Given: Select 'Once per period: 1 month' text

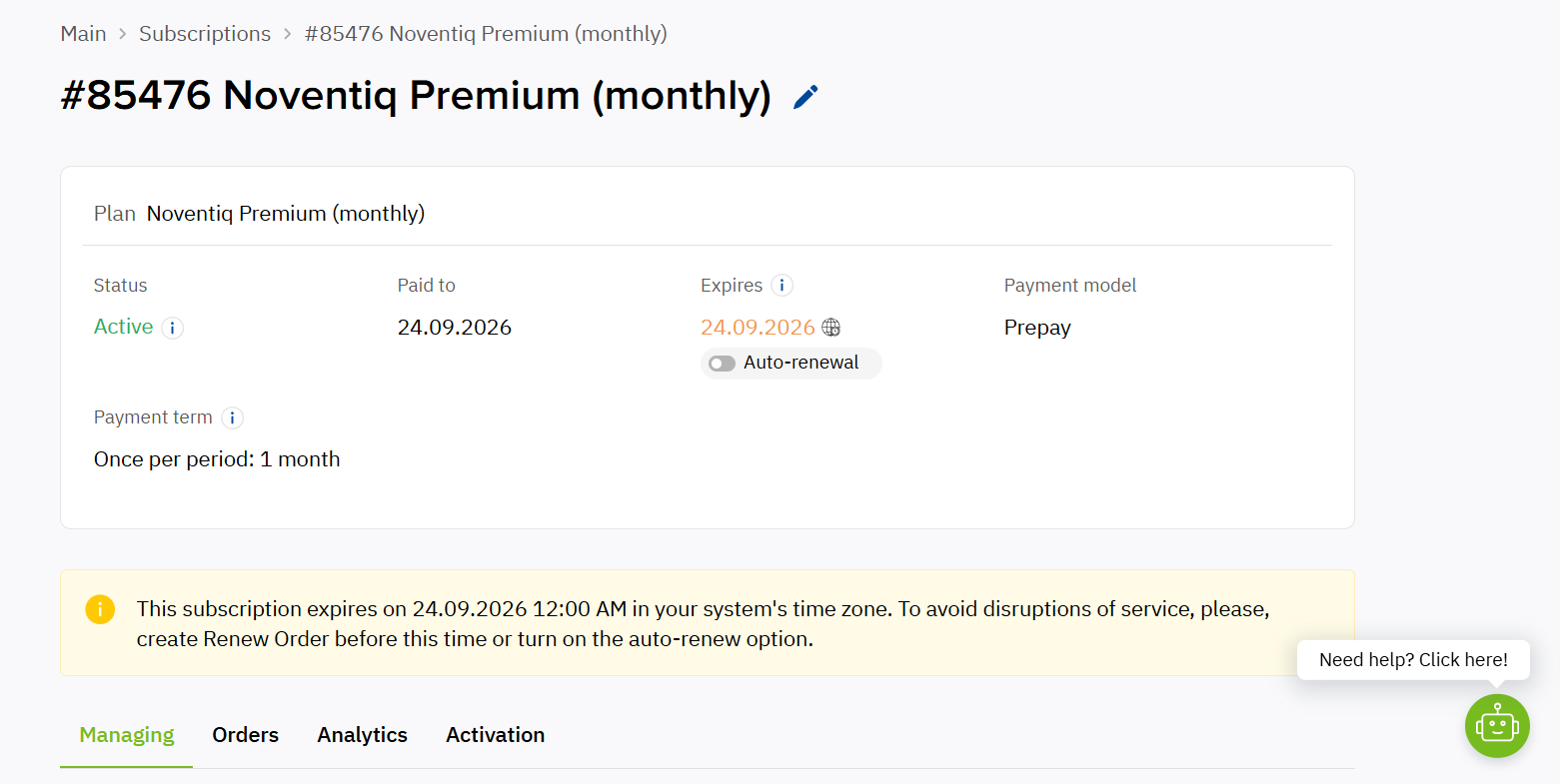Looking at the screenshot, I should point(217,459).
